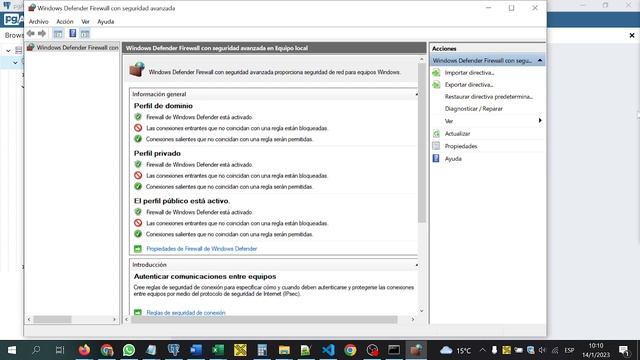Image resolution: width=640 pixels, height=360 pixels.
Task: Click the vertical scrollbar of the center pane
Action: pyautogui.click(x=422, y=143)
